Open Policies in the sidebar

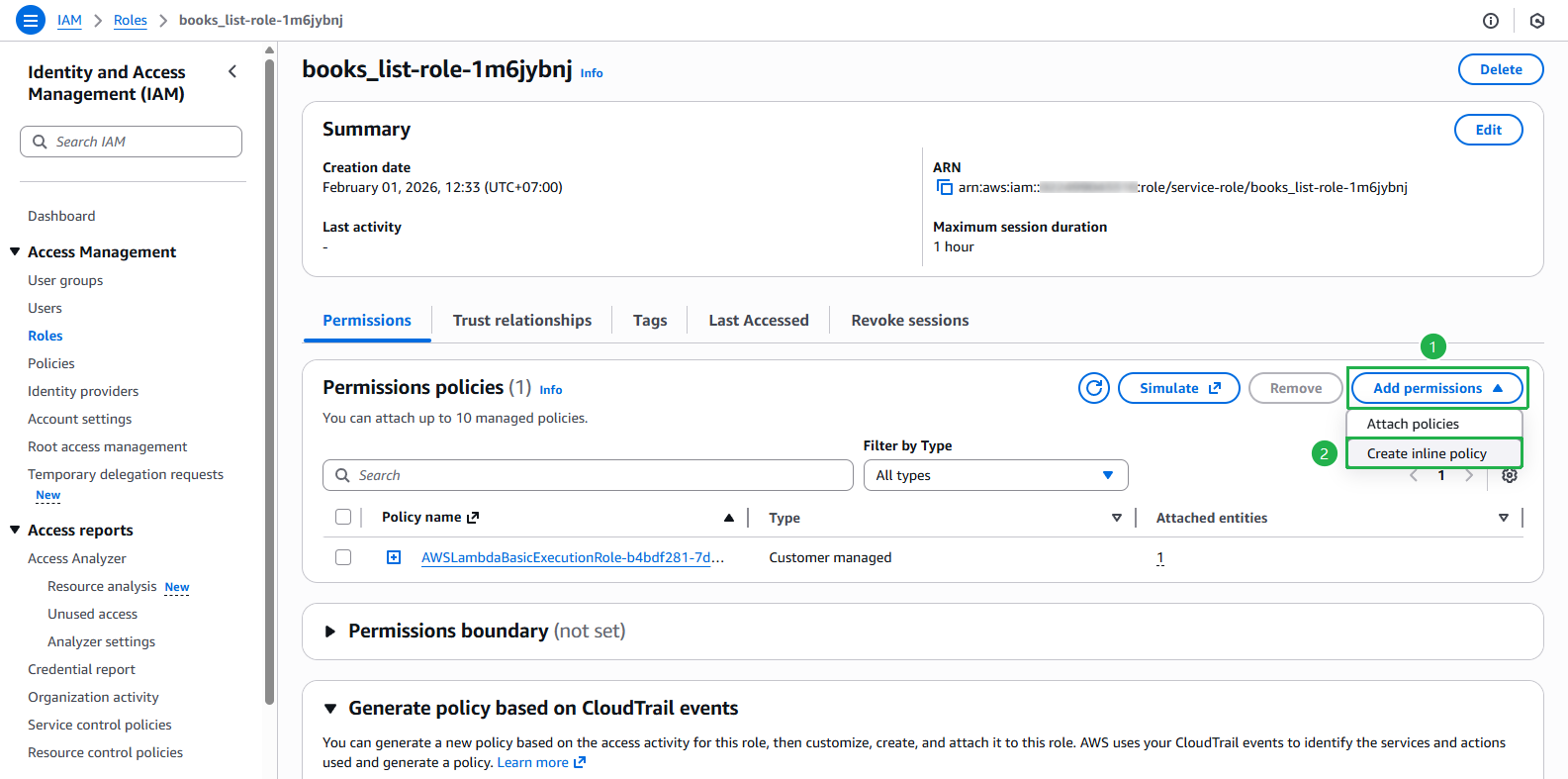pyautogui.click(x=51, y=363)
